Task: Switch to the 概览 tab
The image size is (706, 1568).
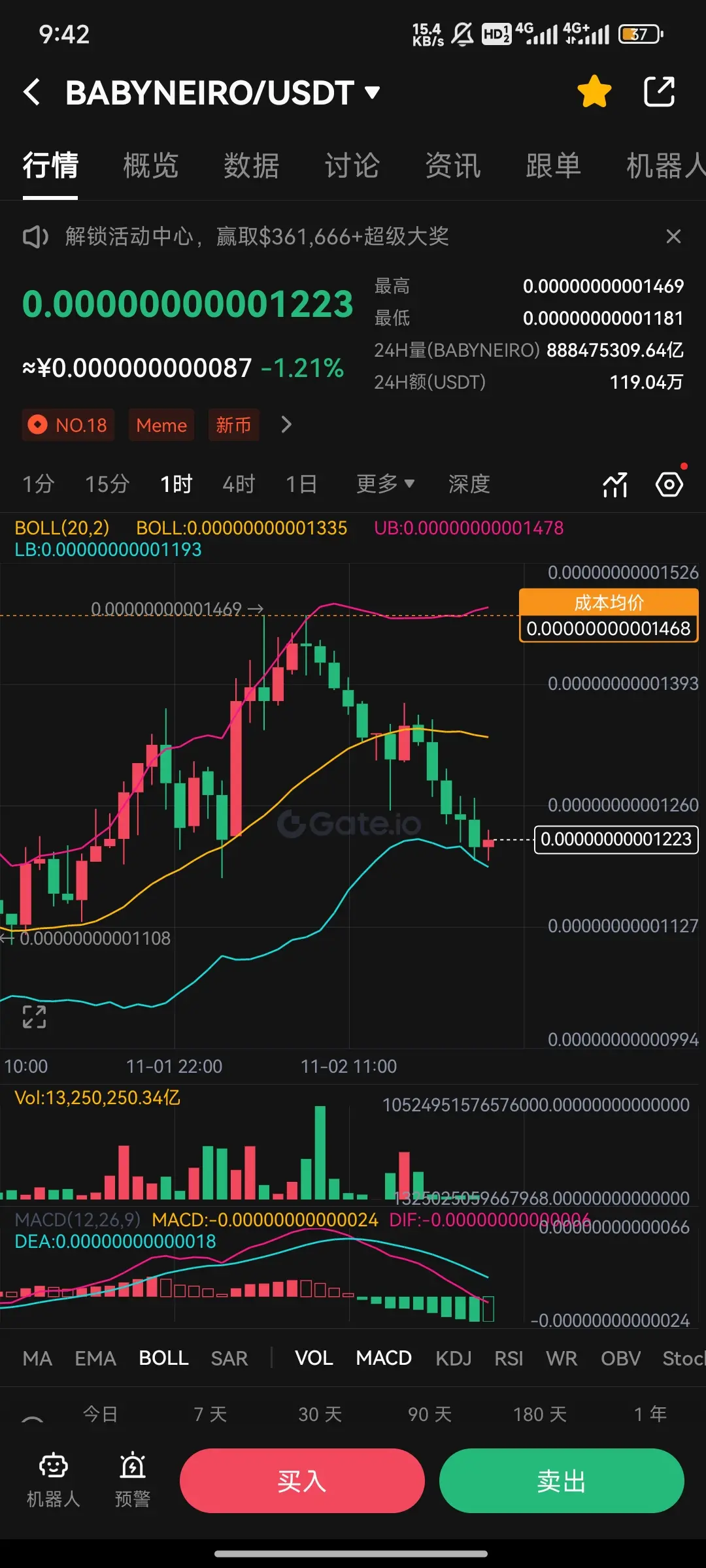Action: click(151, 165)
